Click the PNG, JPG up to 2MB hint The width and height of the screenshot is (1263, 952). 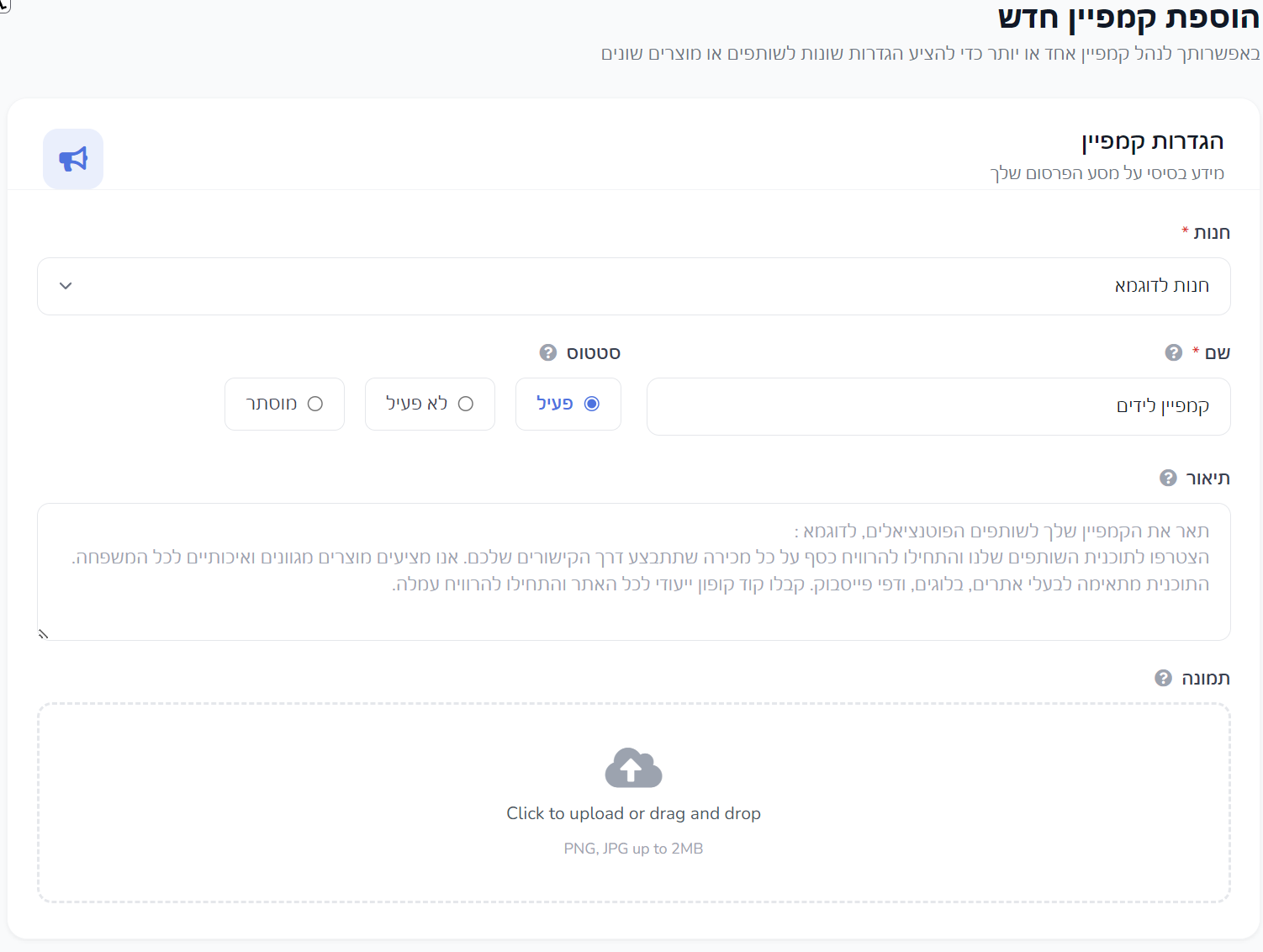click(633, 849)
